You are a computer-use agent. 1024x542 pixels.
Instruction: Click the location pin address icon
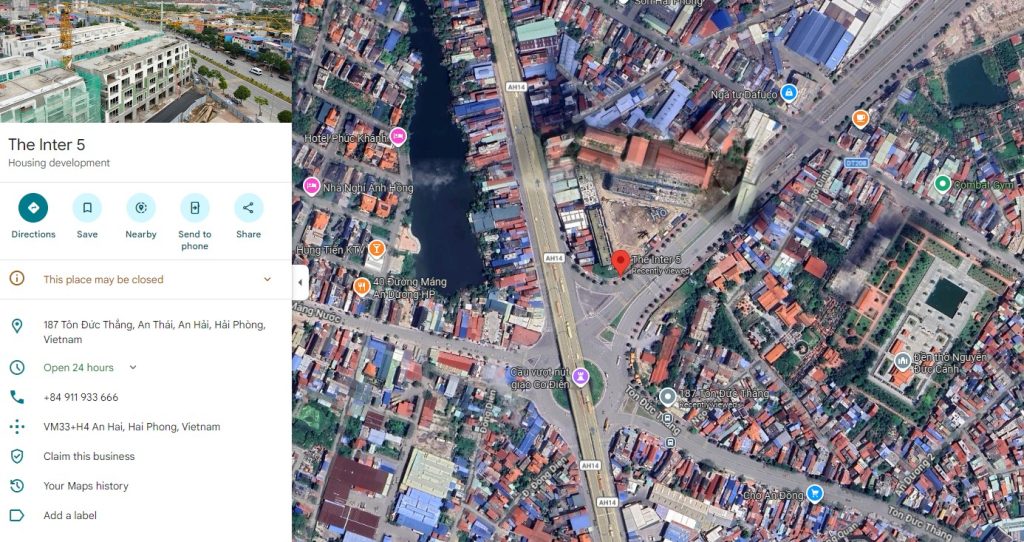tap(17, 325)
